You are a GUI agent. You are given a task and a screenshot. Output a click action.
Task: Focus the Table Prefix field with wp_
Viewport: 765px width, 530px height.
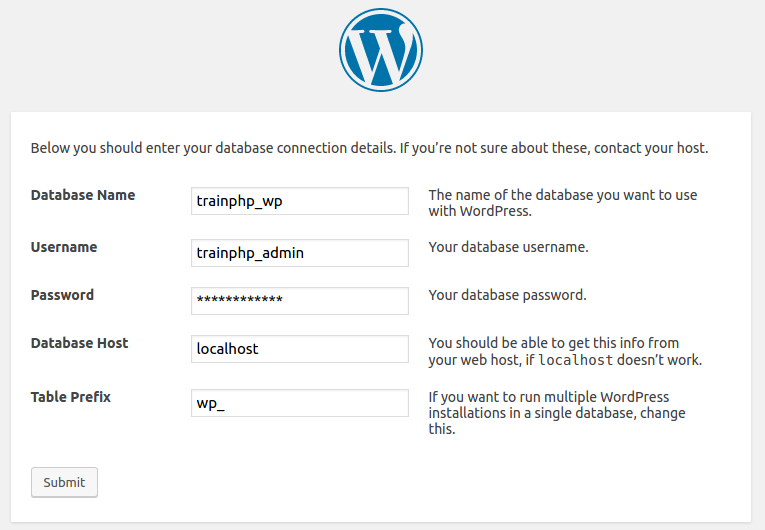(x=300, y=403)
